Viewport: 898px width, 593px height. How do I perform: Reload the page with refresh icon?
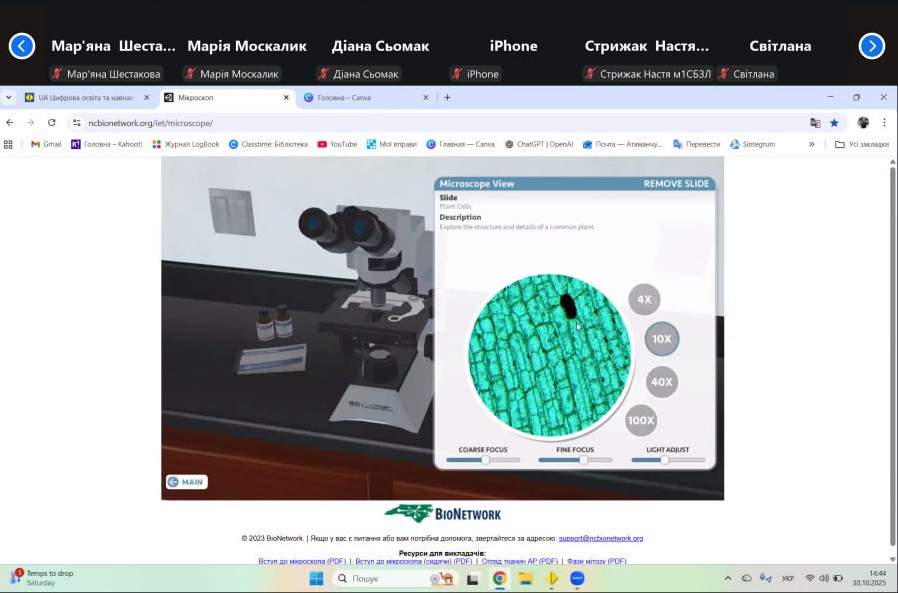click(x=52, y=123)
